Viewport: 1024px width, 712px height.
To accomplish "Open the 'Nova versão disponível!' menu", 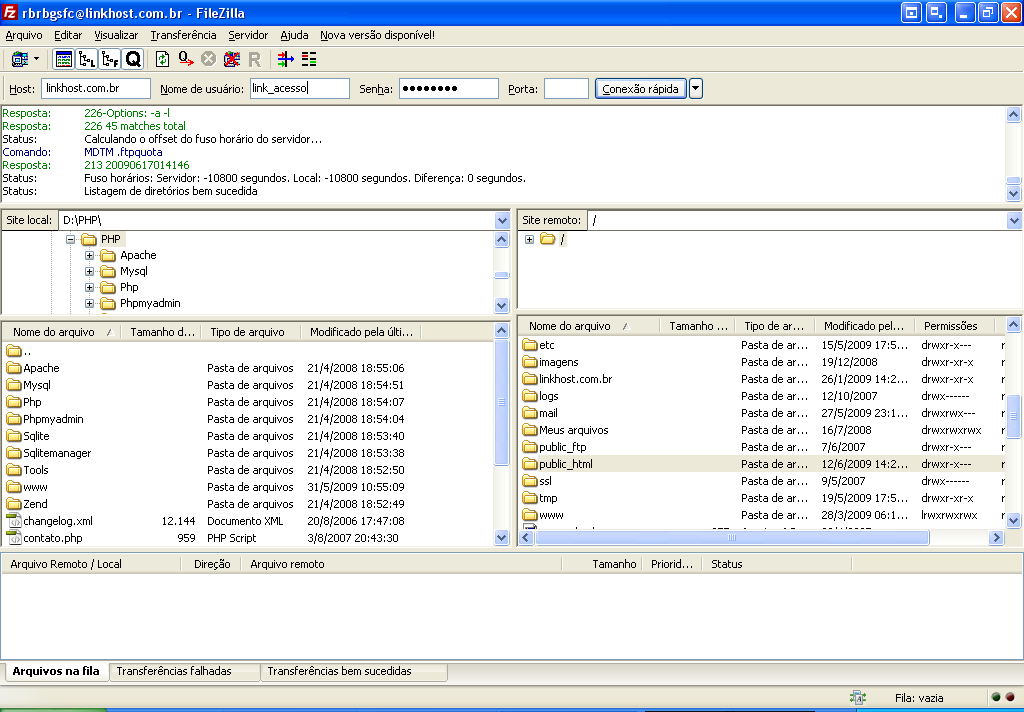I will coord(377,35).
